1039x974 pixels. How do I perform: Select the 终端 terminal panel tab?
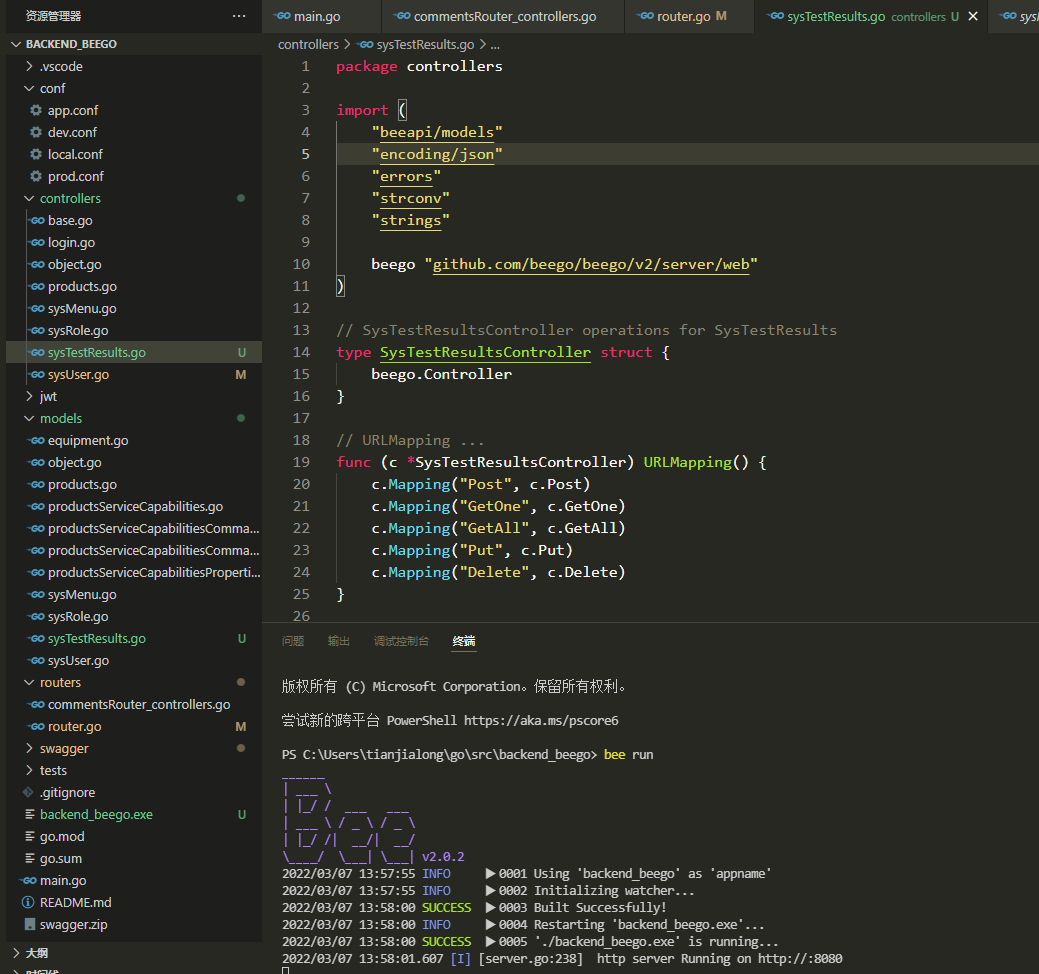coord(464,641)
